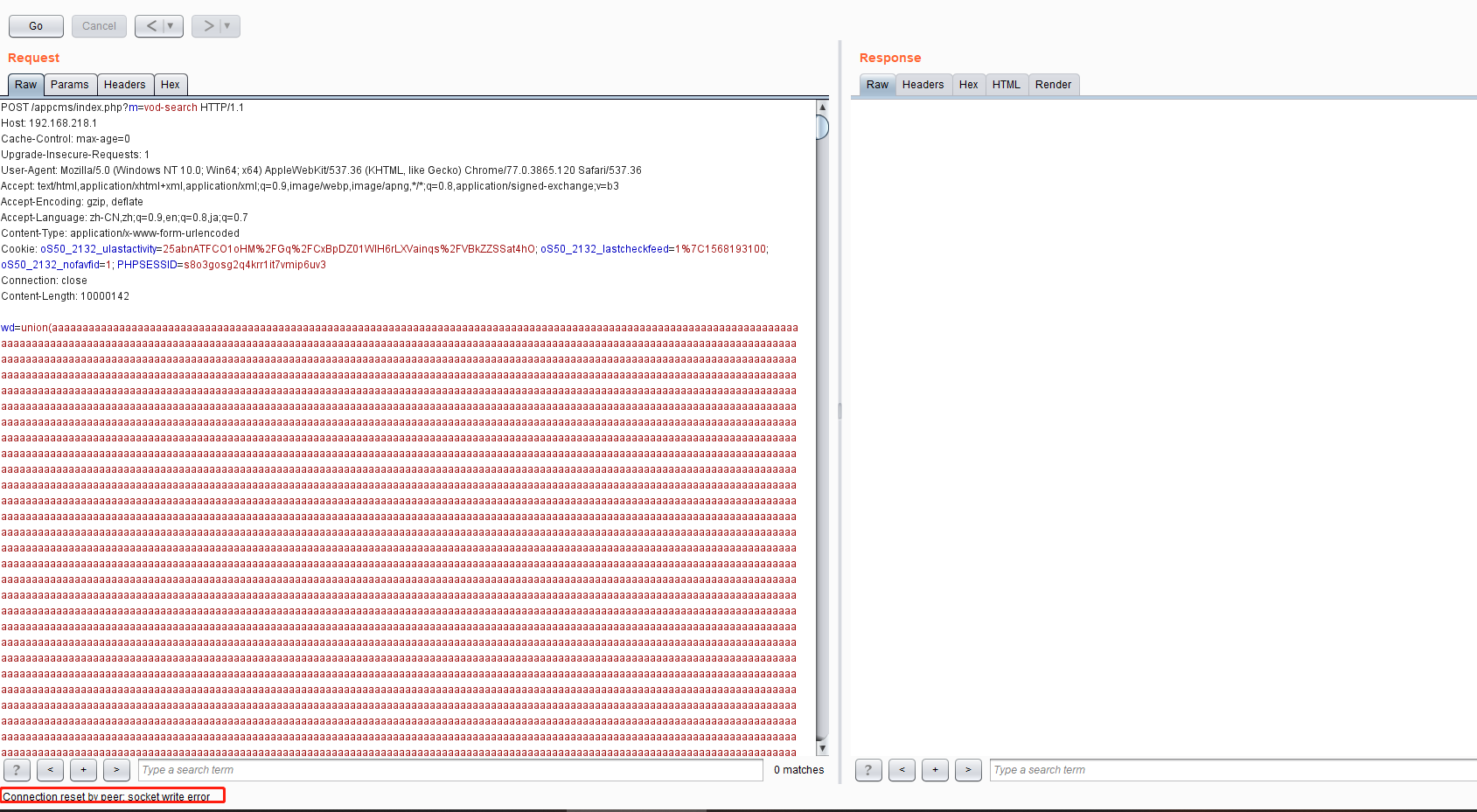The height and width of the screenshot is (812, 1477).
Task: Click the Go button
Action: tap(36, 26)
